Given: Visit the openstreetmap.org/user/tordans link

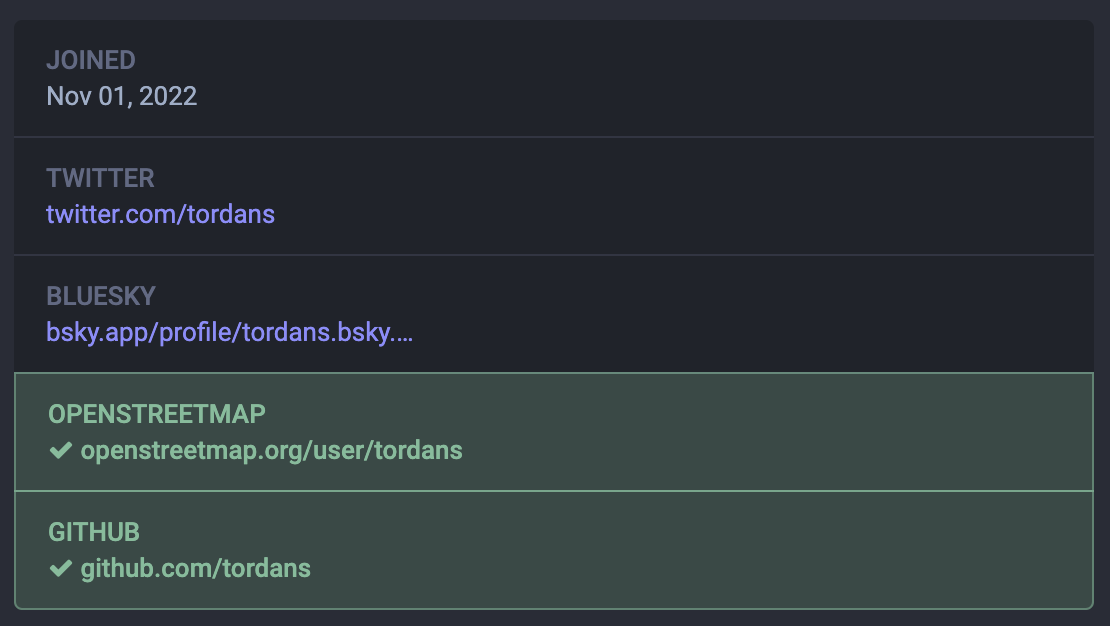Looking at the screenshot, I should [271, 451].
